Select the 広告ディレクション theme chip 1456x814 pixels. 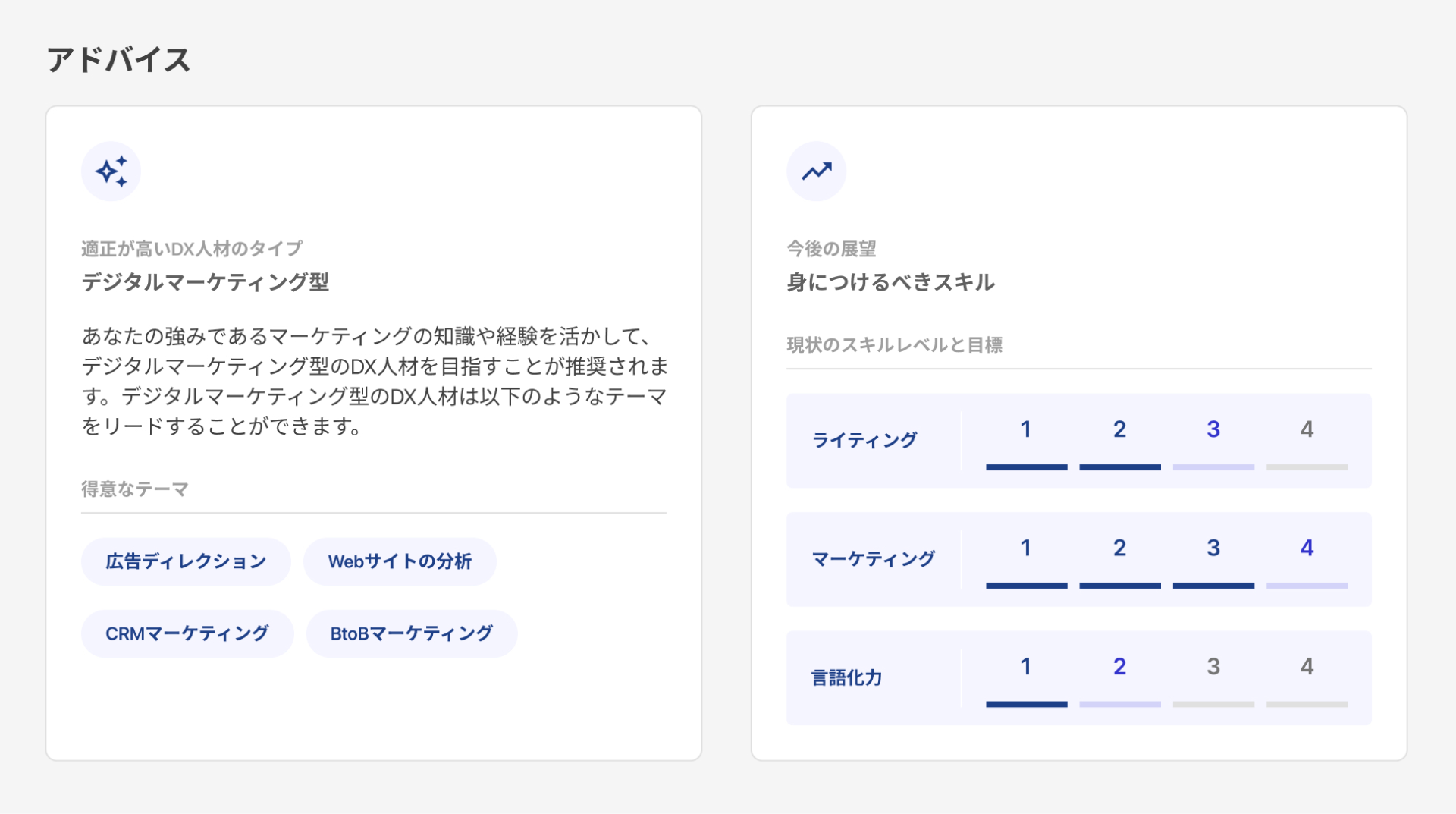(x=186, y=561)
